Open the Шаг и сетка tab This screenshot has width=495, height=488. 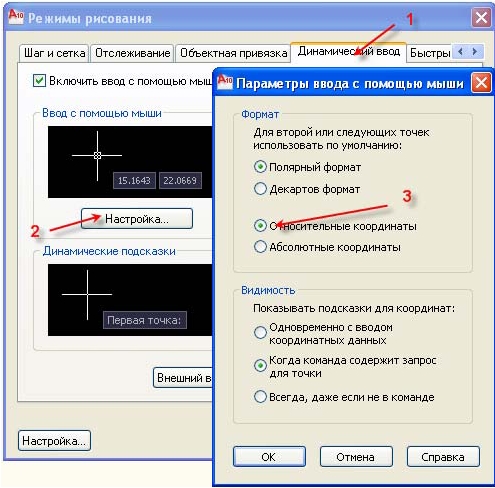[x=54, y=53]
